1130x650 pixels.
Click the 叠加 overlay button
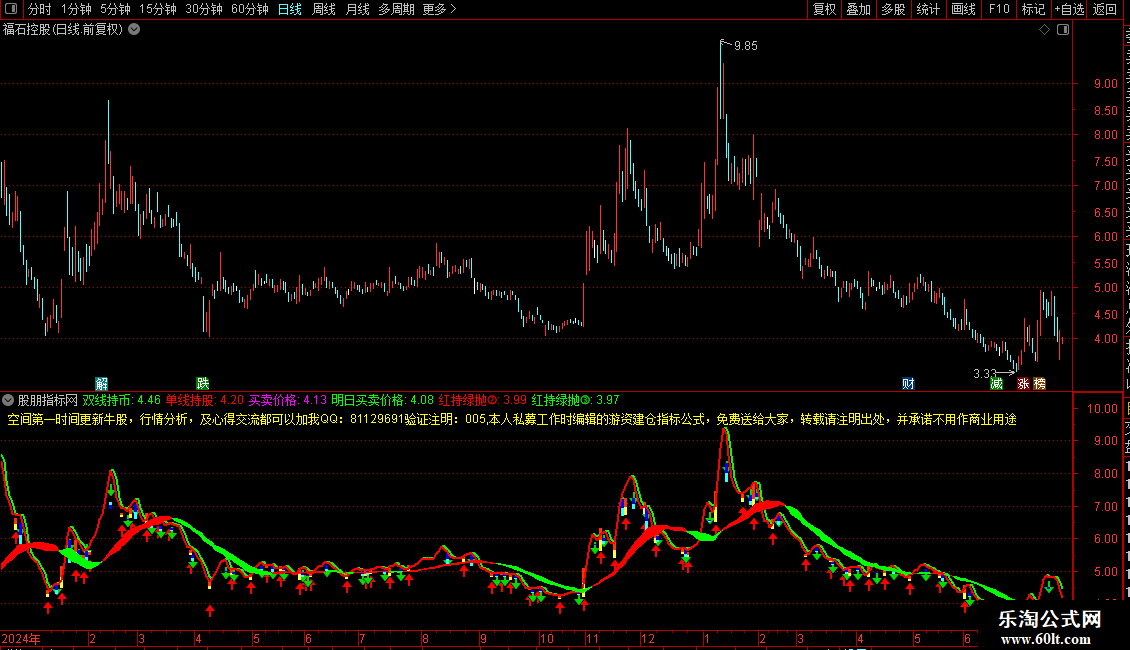[859, 9]
